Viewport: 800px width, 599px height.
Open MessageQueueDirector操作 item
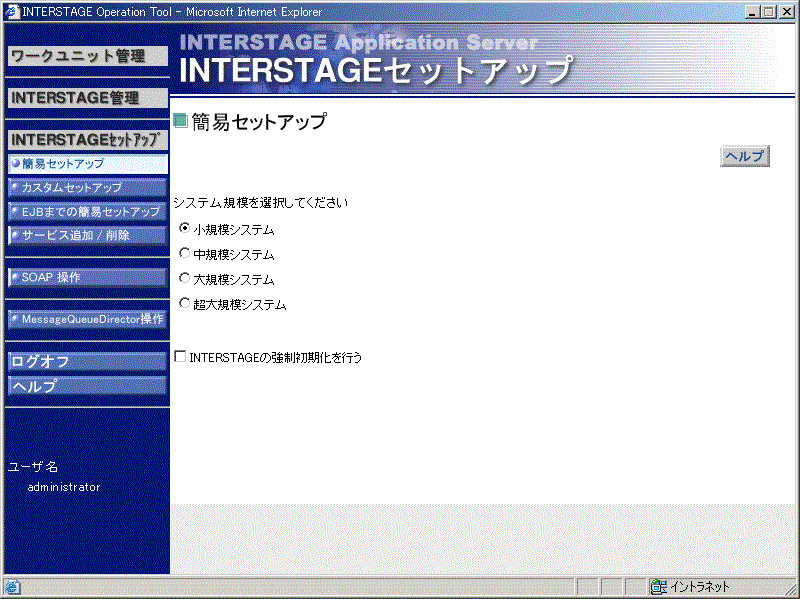point(88,319)
